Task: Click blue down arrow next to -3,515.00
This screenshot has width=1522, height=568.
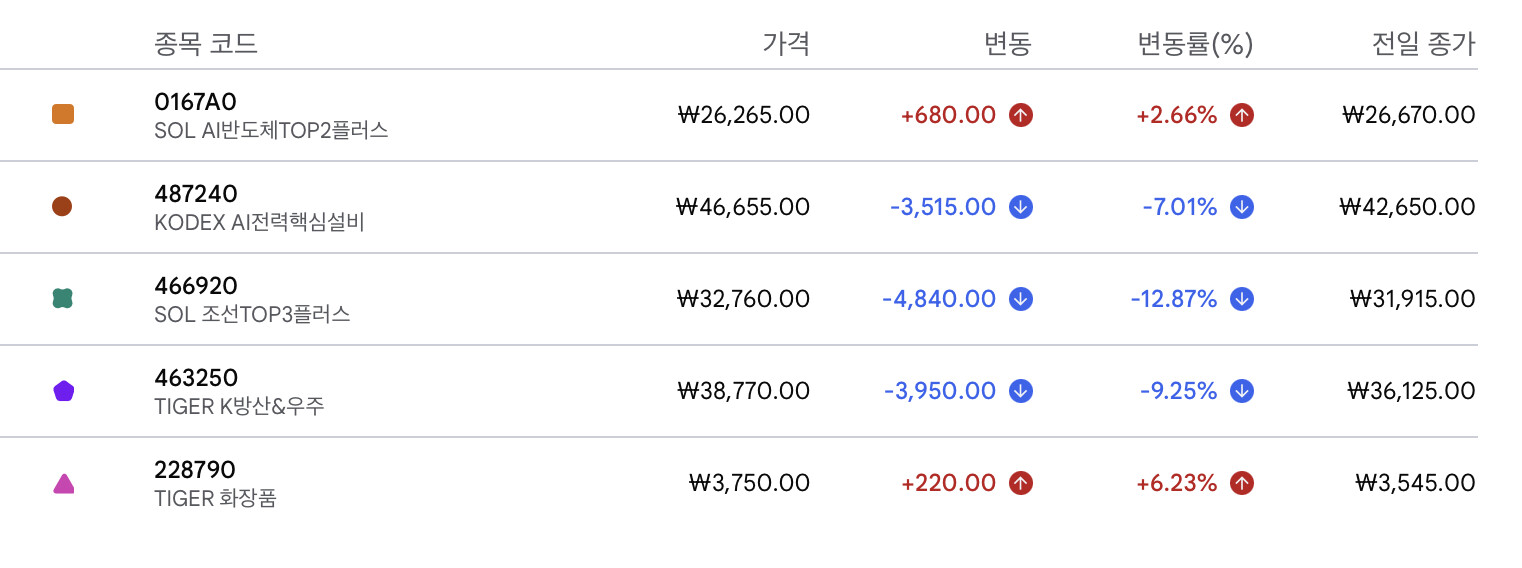Action: click(1020, 207)
